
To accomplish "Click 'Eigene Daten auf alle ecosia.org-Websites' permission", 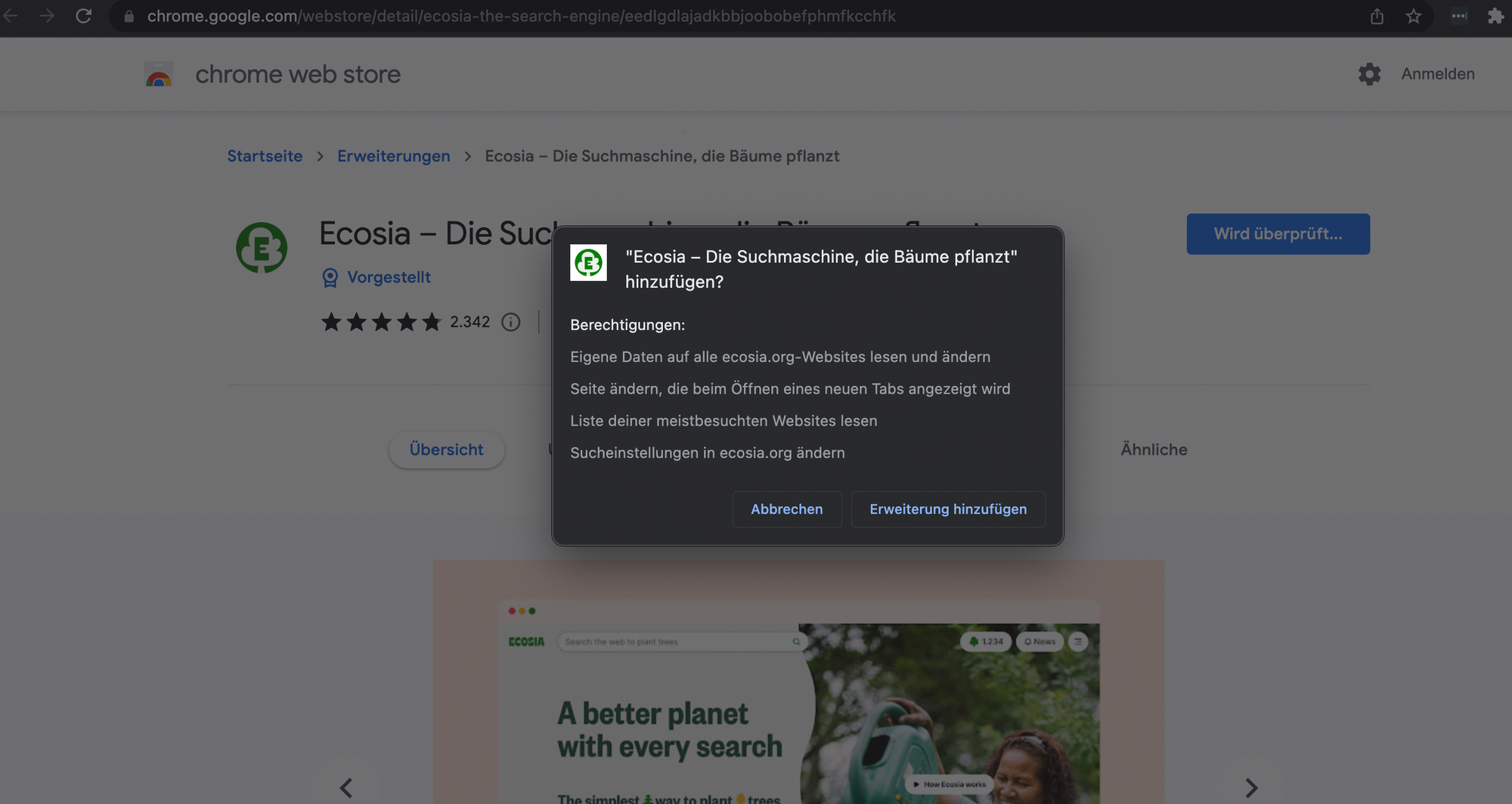I will click(780, 357).
